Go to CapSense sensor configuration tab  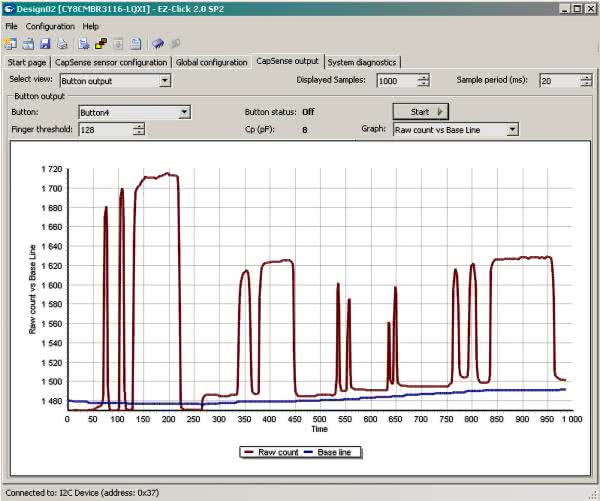(111, 62)
